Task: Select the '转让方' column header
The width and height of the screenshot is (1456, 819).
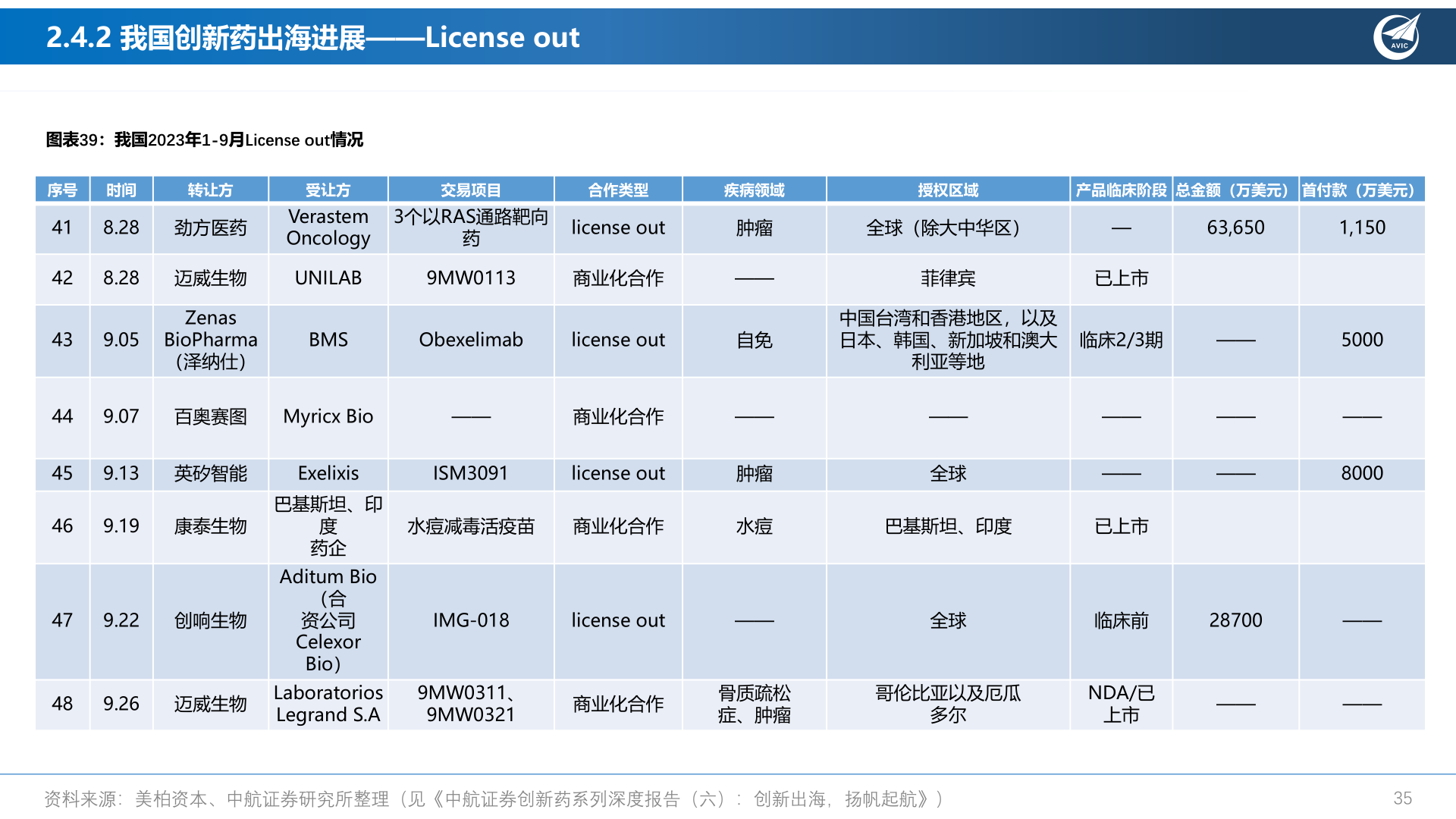Action: (x=210, y=190)
